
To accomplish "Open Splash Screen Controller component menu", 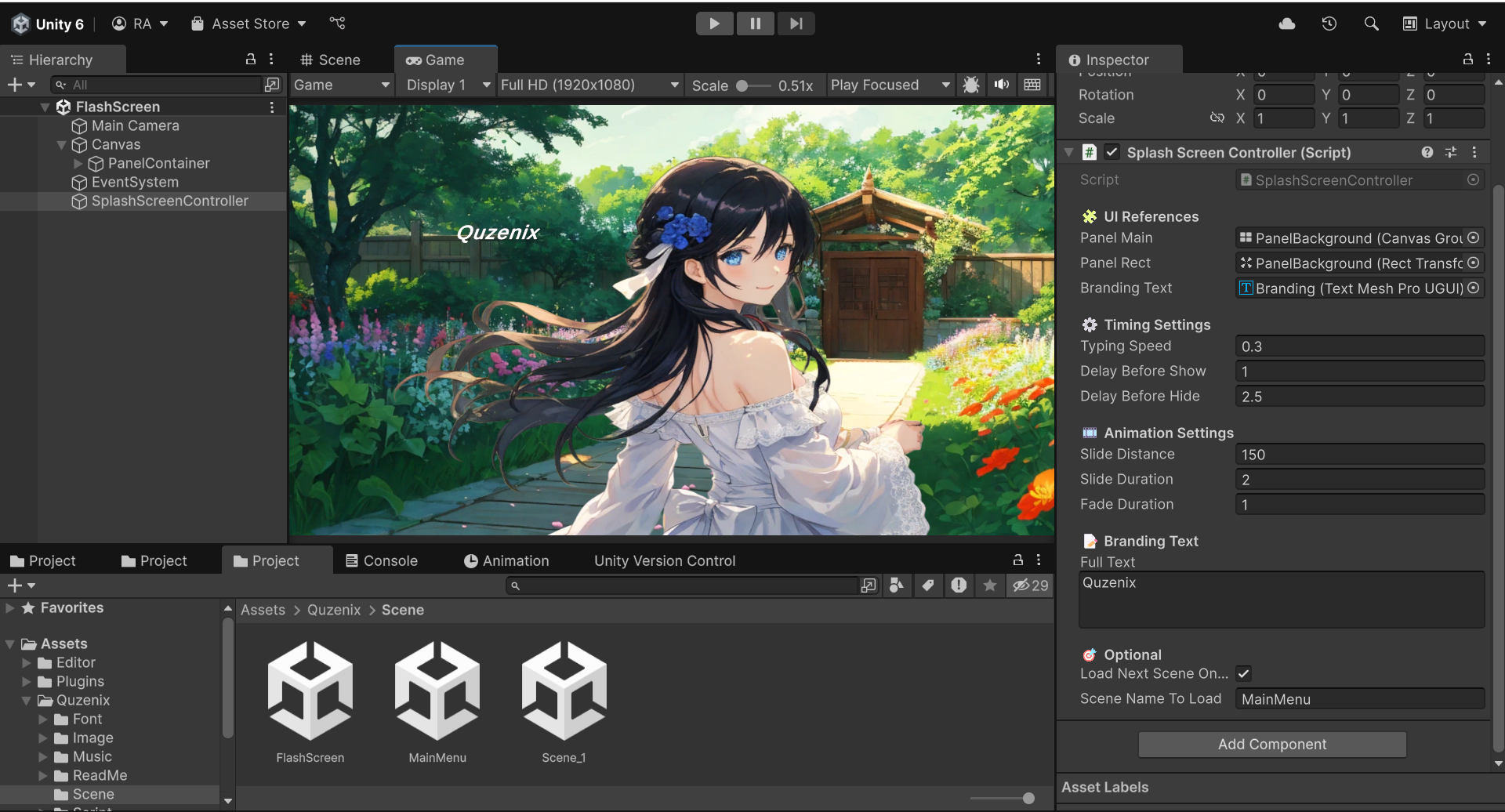I will point(1474,152).
